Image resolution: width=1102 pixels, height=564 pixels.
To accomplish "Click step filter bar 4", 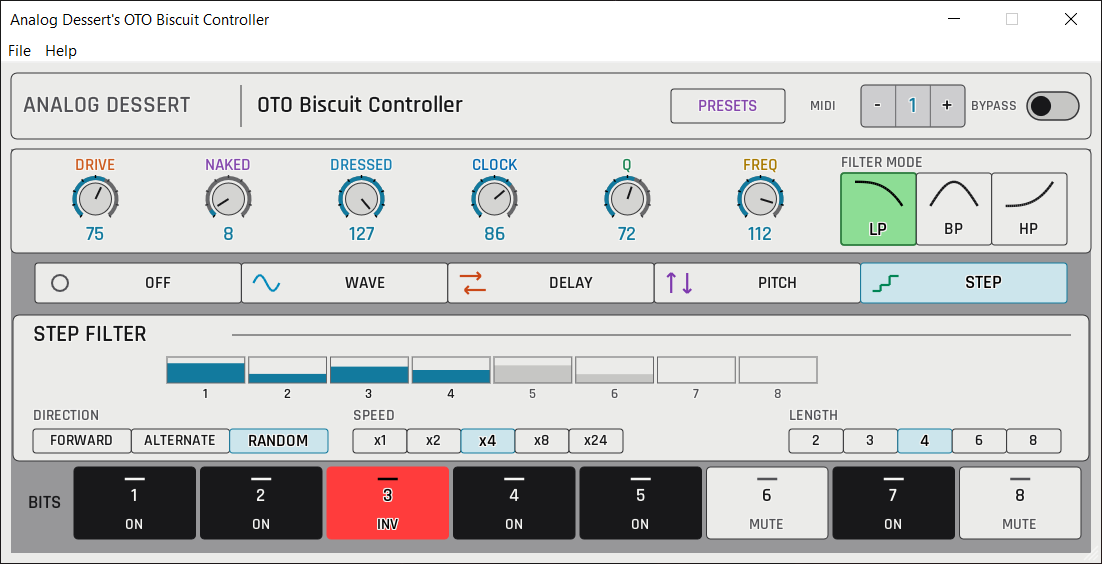I will [x=450, y=370].
